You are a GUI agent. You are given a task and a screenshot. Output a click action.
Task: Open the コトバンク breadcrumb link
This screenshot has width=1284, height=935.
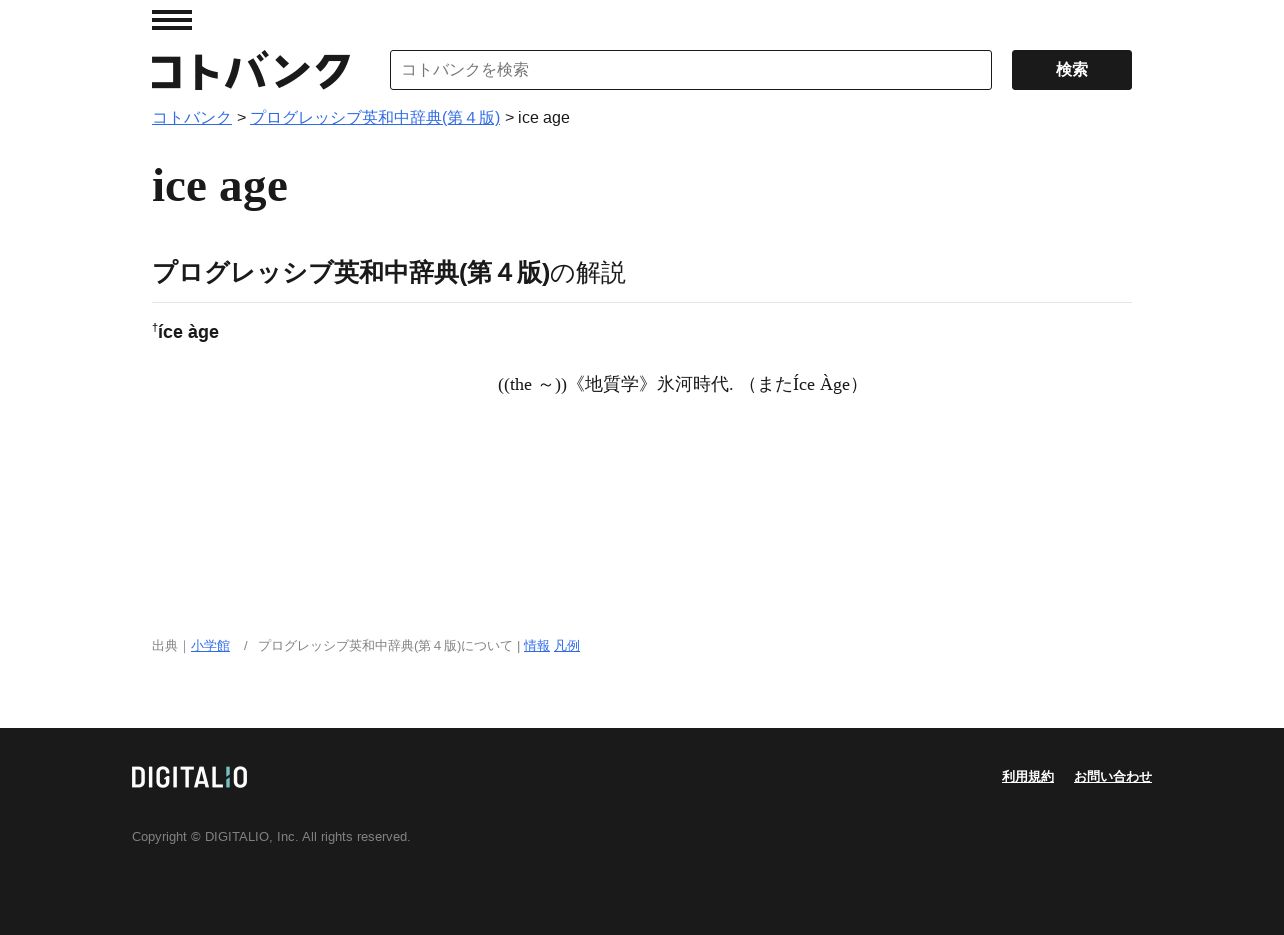coord(192,118)
